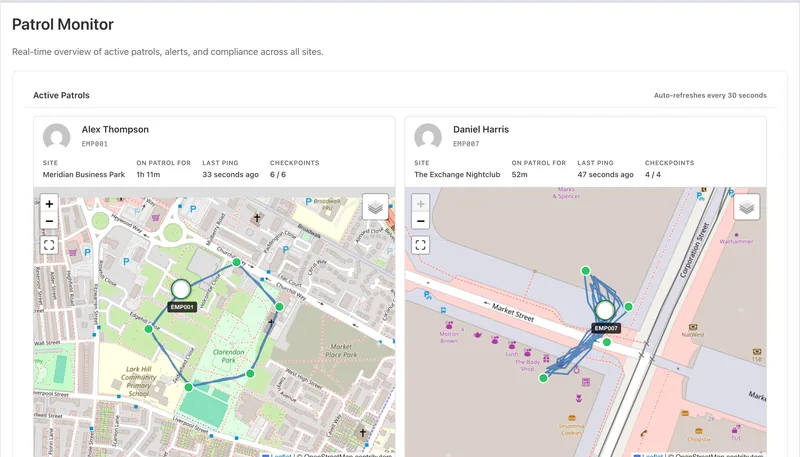Click The Exchange Nightclub site value
800x457 pixels.
457,174
